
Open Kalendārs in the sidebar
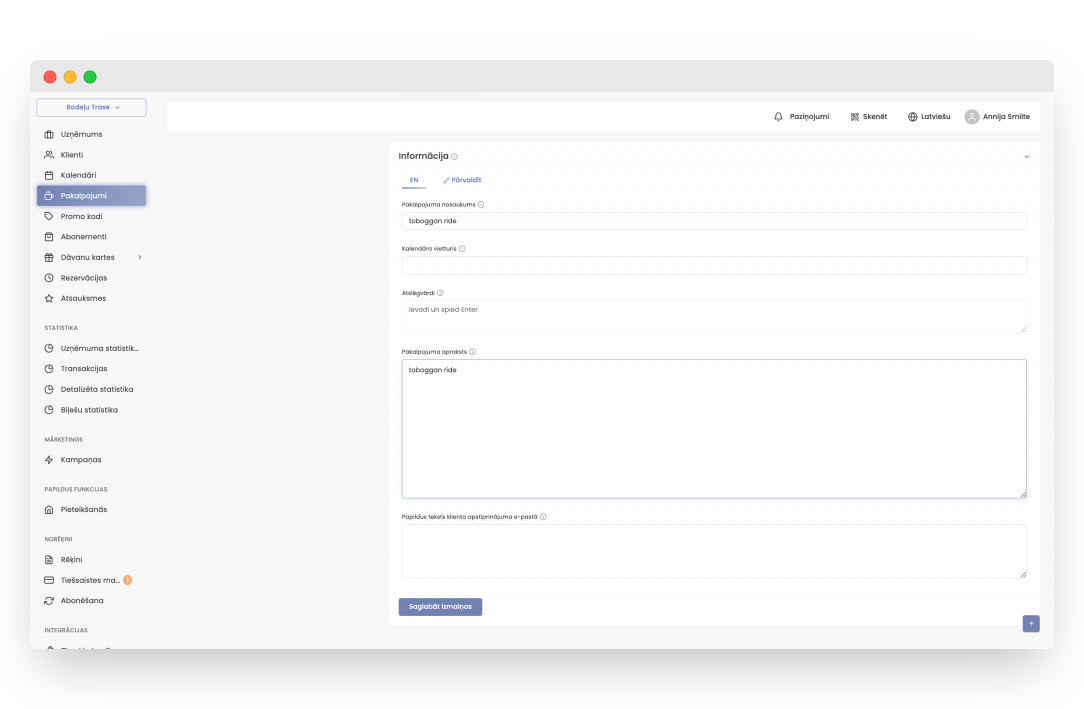78,175
